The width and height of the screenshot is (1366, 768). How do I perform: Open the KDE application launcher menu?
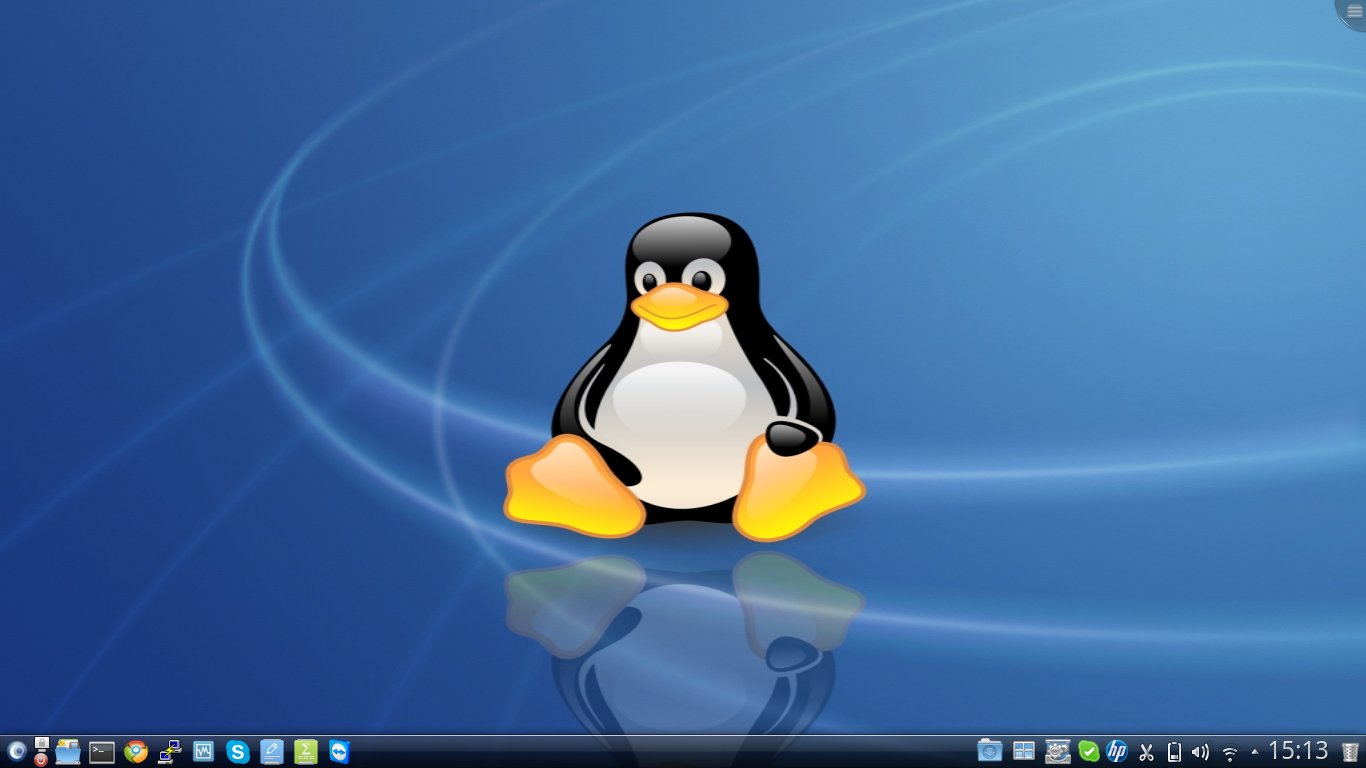[16, 751]
